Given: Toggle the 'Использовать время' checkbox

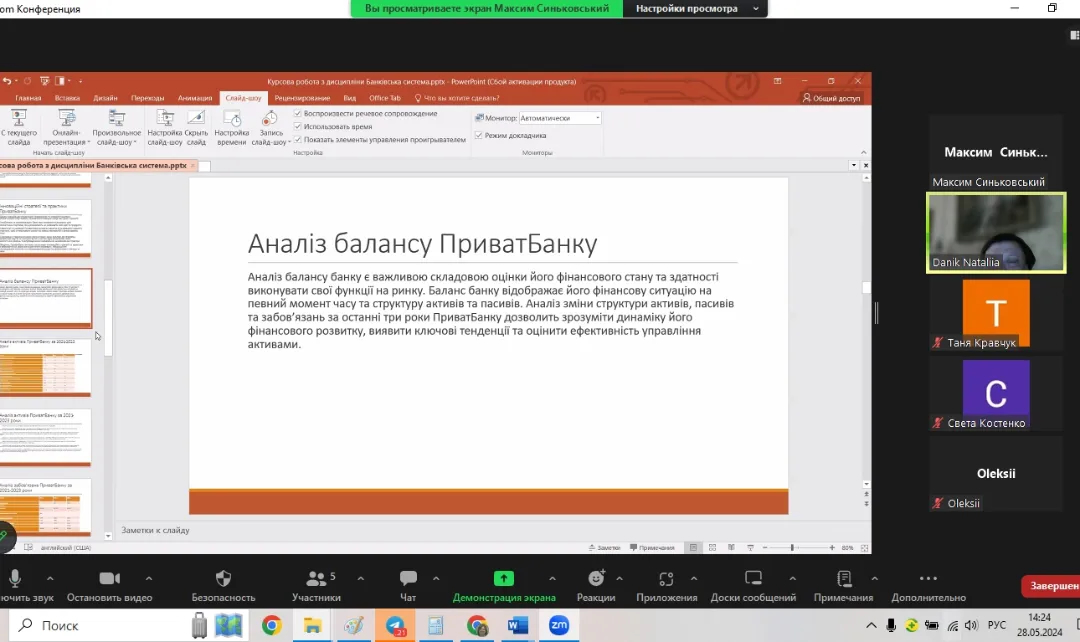Looking at the screenshot, I should [x=298, y=127].
